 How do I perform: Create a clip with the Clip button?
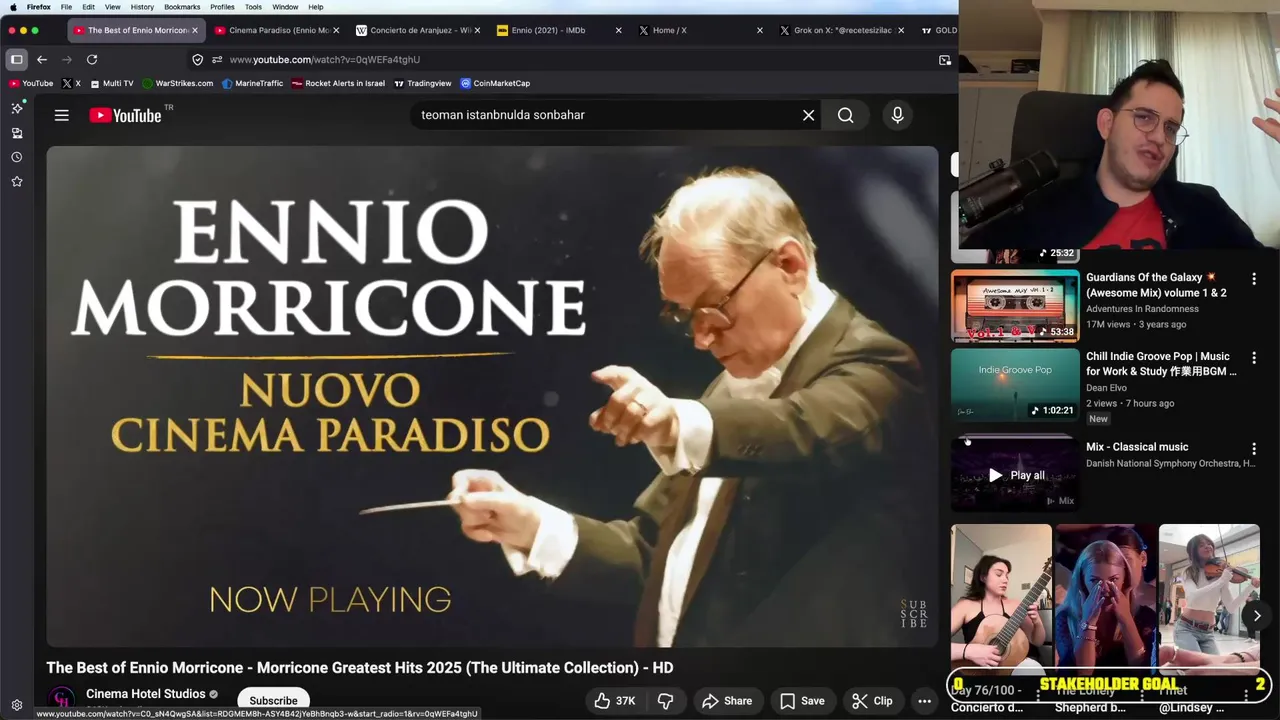click(x=872, y=701)
